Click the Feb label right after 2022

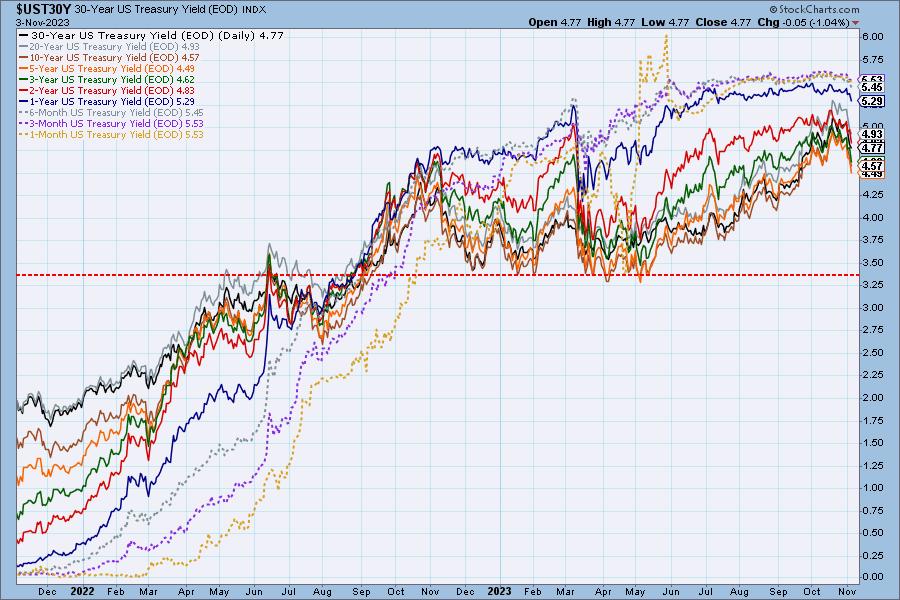(115, 591)
